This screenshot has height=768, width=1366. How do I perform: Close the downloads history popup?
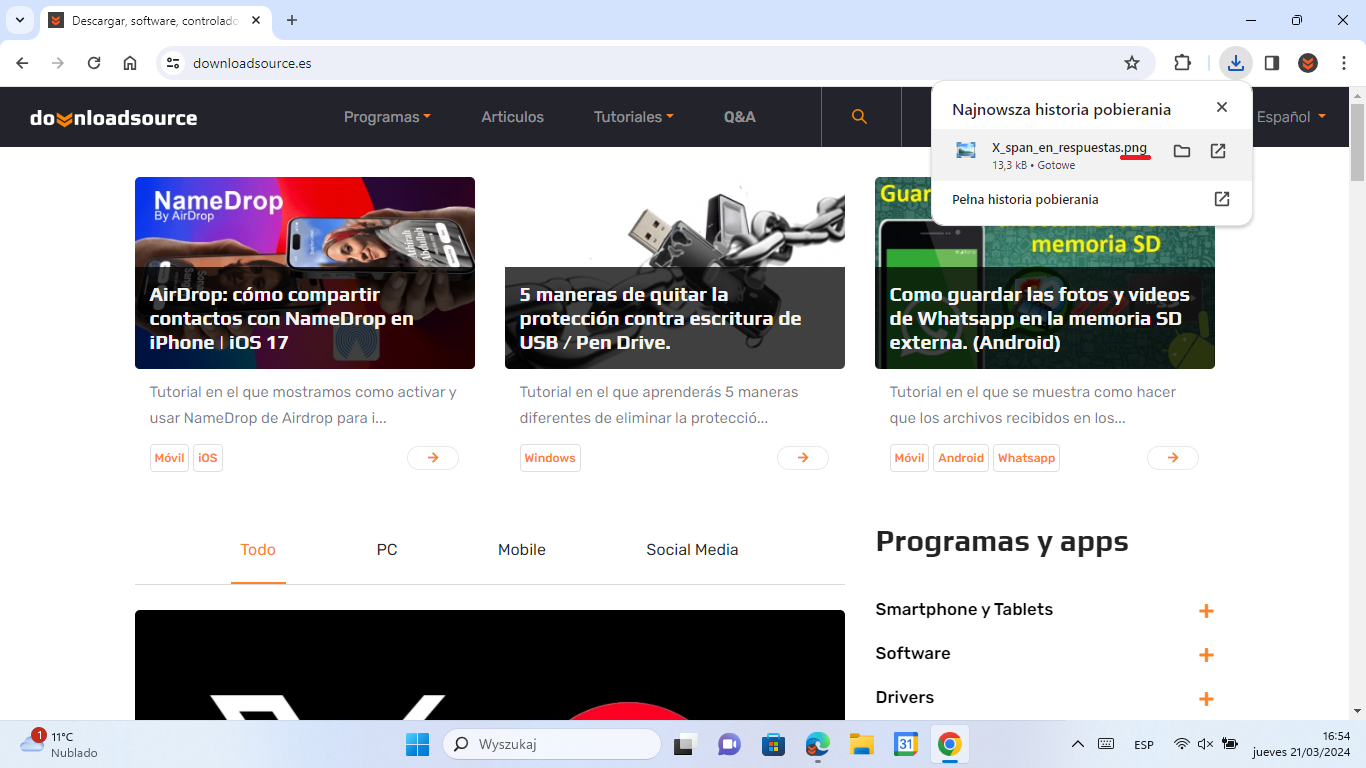pyautogui.click(x=1222, y=107)
